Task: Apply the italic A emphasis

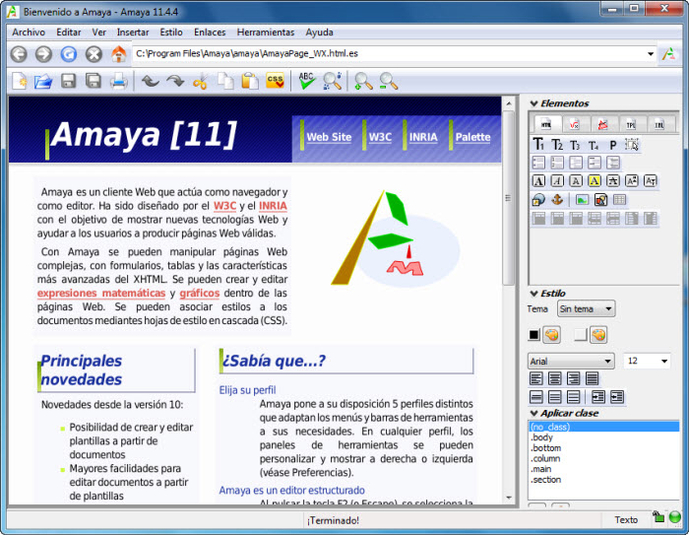Action: 557,181
